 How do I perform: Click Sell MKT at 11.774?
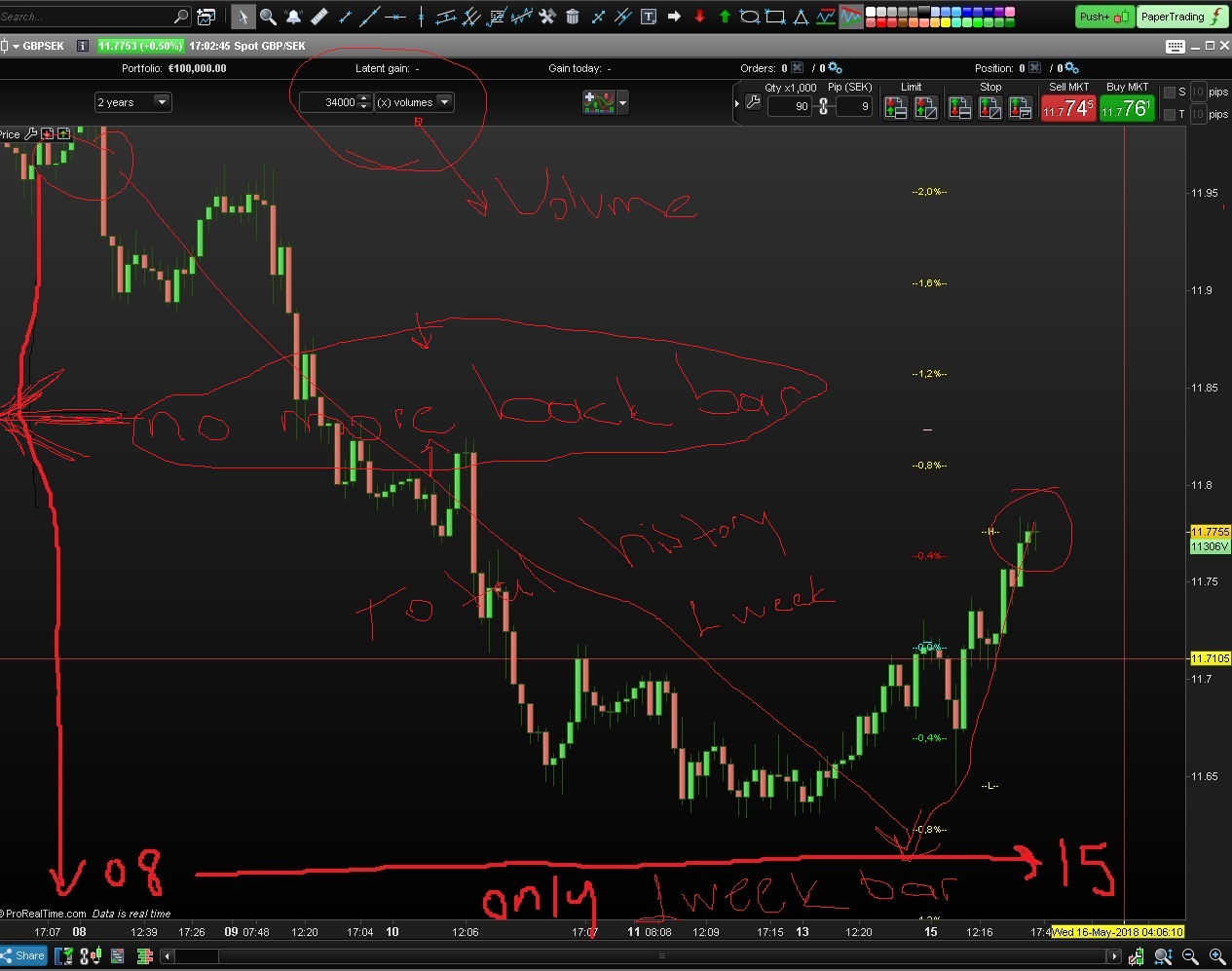pyautogui.click(x=1068, y=108)
